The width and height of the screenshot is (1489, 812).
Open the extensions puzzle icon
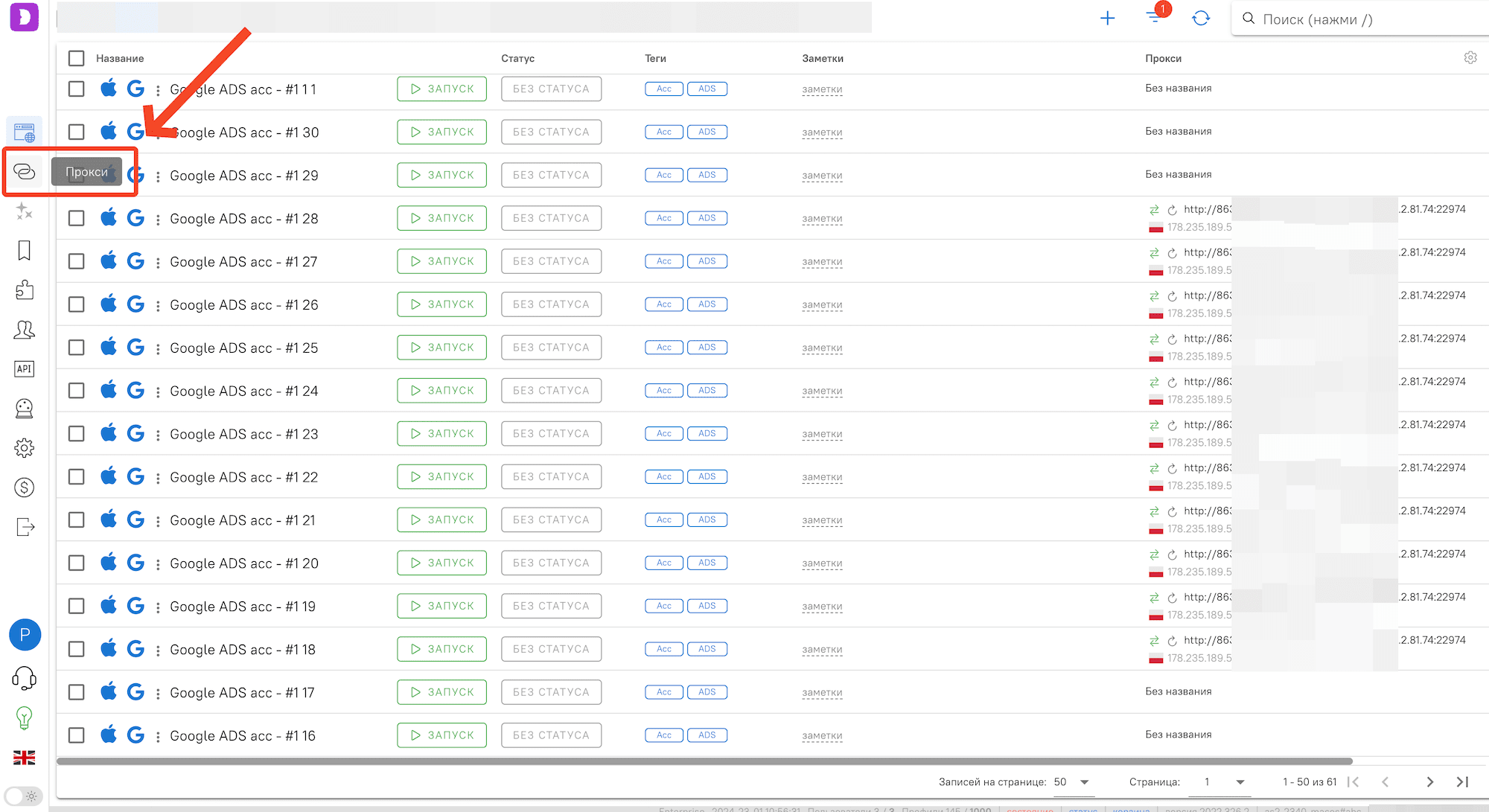pos(25,290)
